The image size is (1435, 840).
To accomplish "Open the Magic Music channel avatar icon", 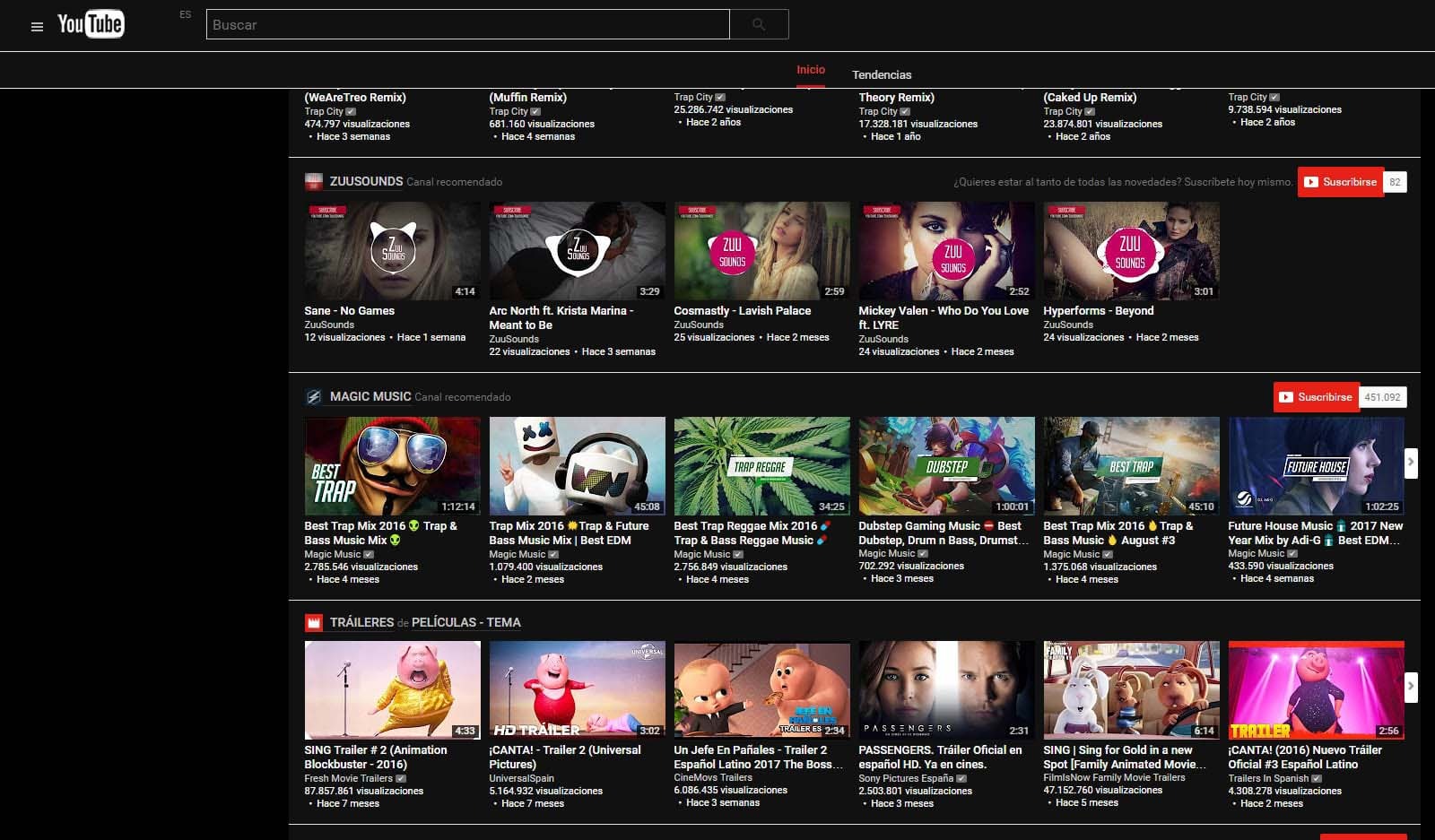I will coord(313,396).
